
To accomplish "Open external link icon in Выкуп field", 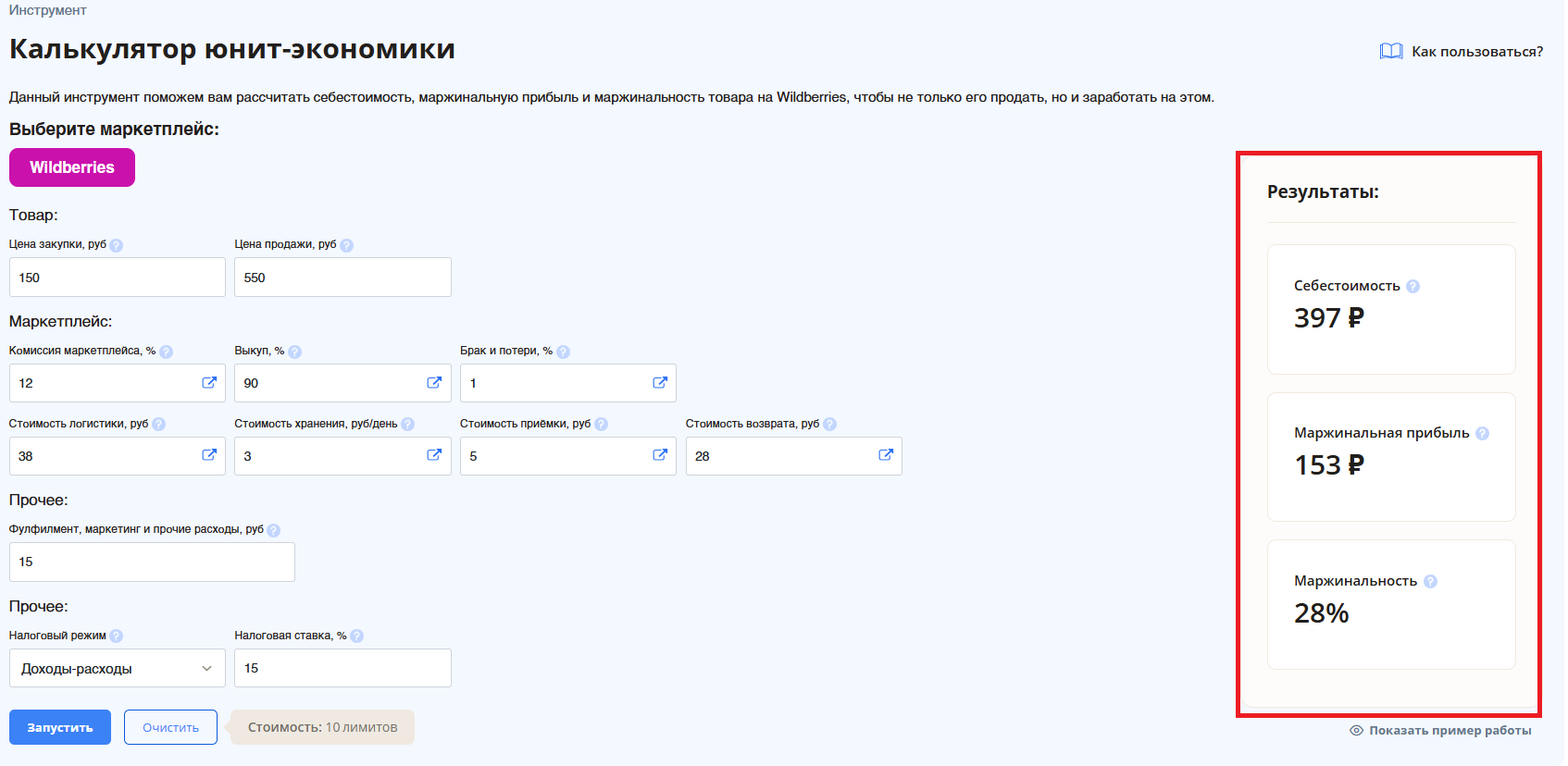I will point(434,383).
